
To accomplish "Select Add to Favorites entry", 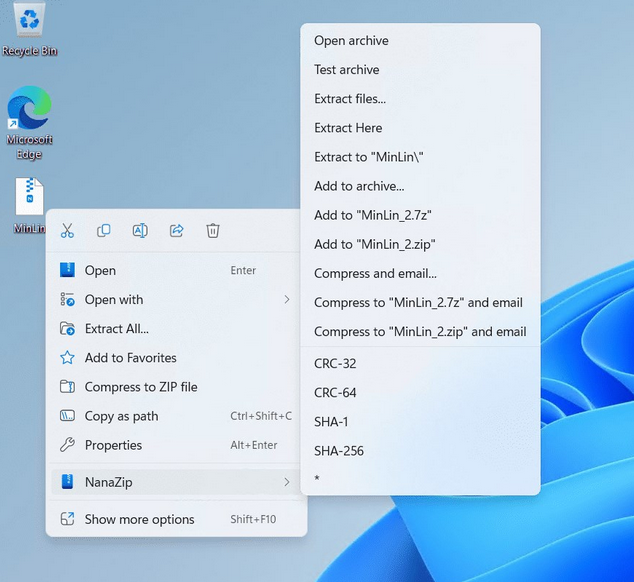I will [x=176, y=358].
